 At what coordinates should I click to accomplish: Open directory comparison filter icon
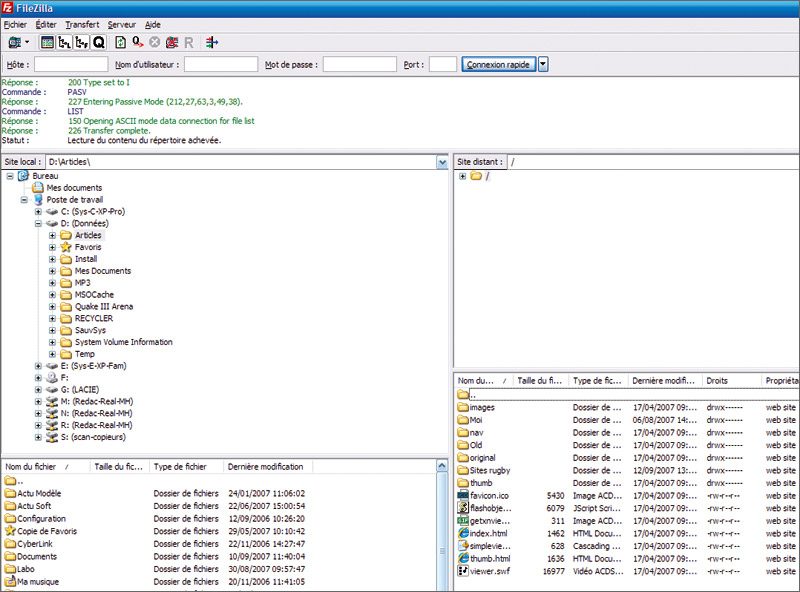[x=212, y=42]
